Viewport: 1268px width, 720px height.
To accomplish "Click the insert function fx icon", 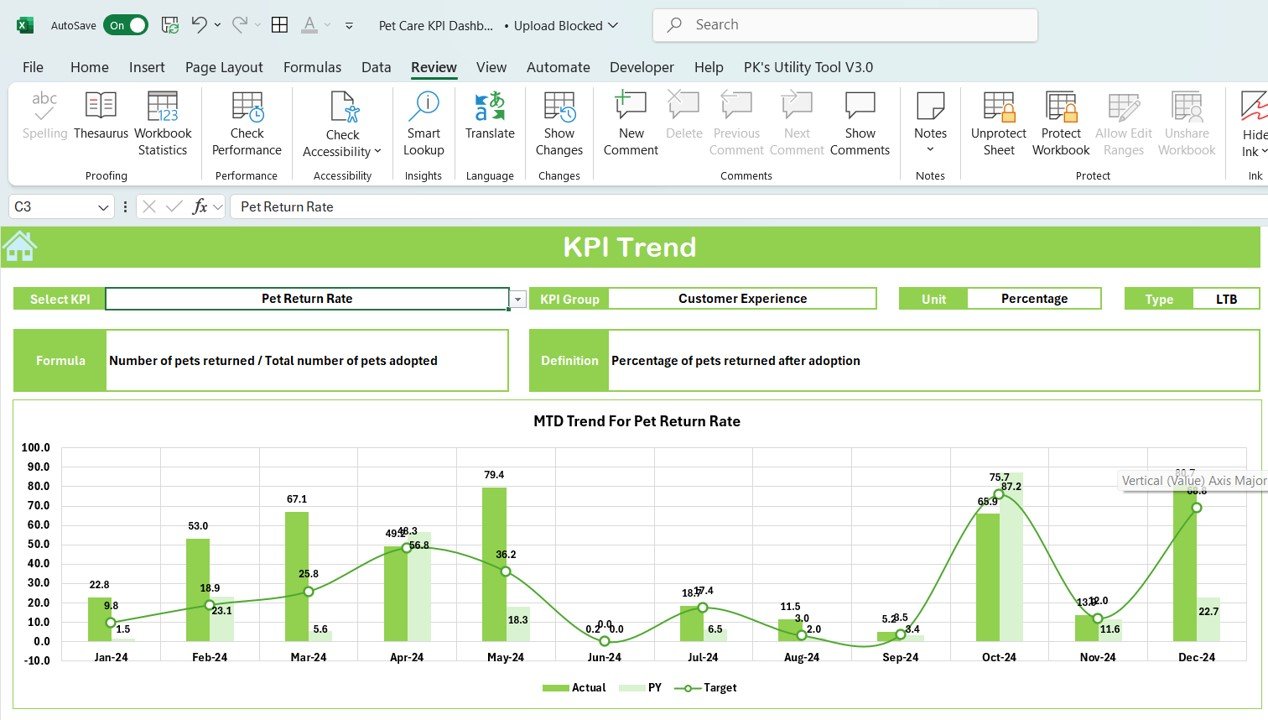I will (x=200, y=206).
